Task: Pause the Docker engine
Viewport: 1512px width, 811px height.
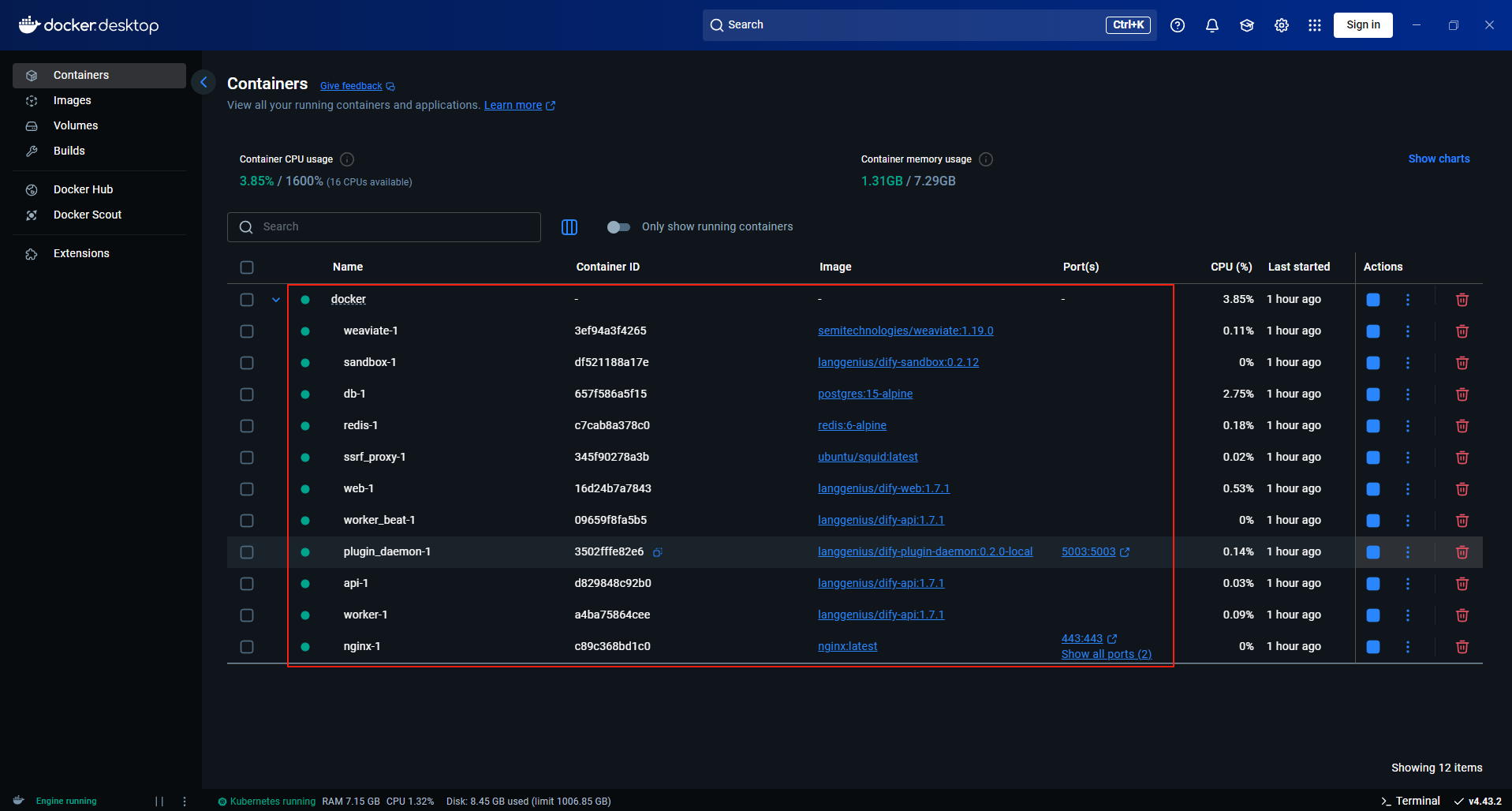Action: [x=159, y=802]
